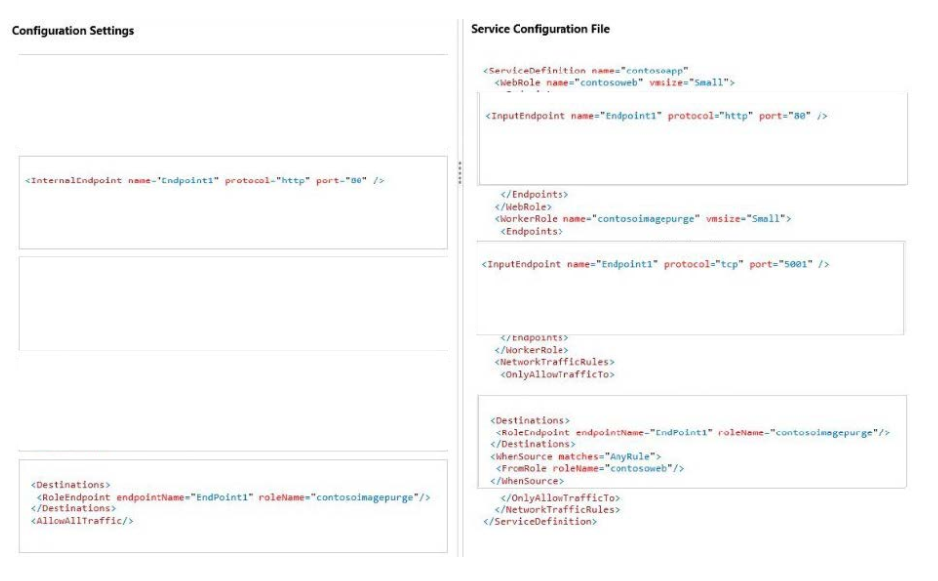This screenshot has height=581, width=938.
Task: Click the empty top Configuration Settings area
Action: coord(233,103)
